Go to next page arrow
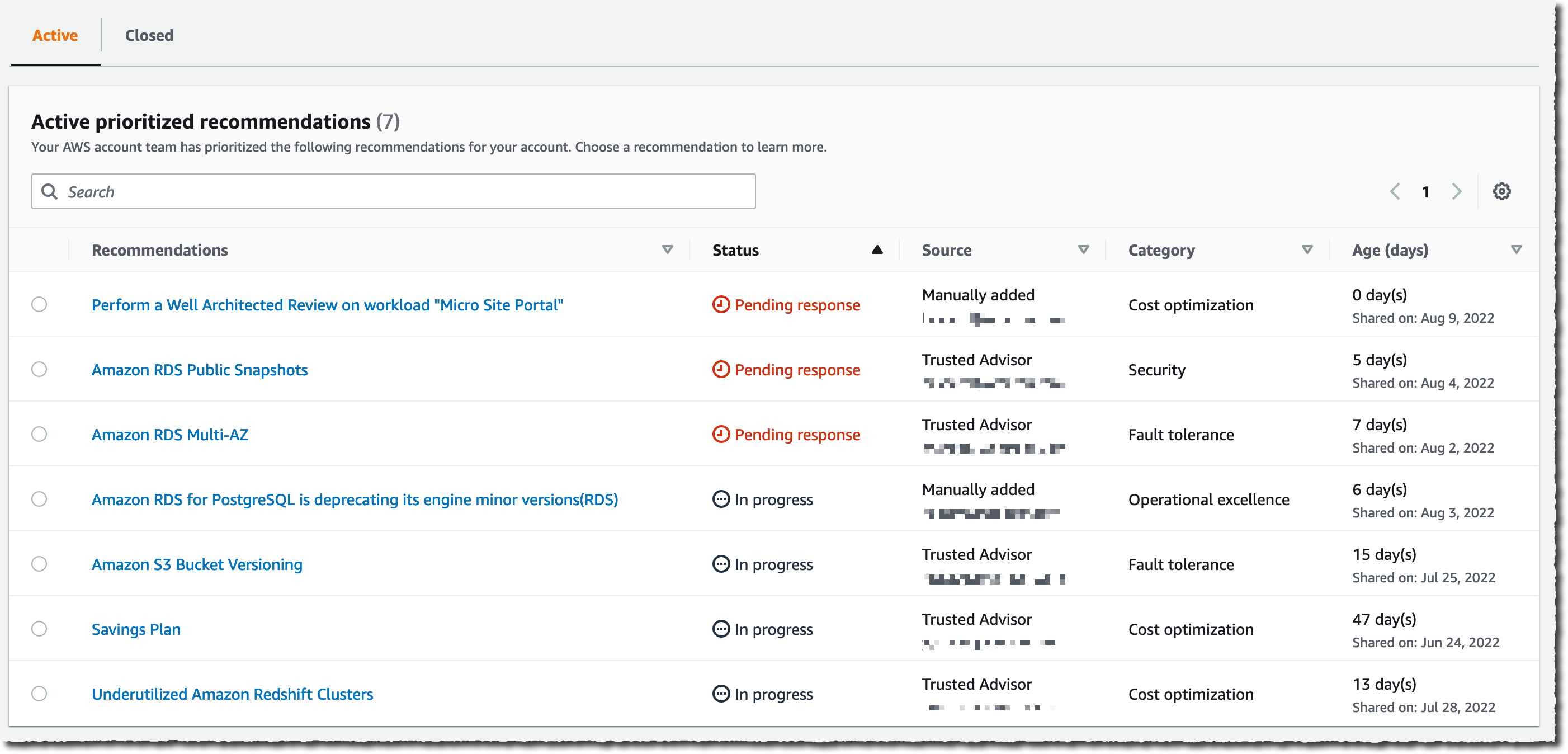This screenshot has height=754, width=1568. tap(1456, 191)
